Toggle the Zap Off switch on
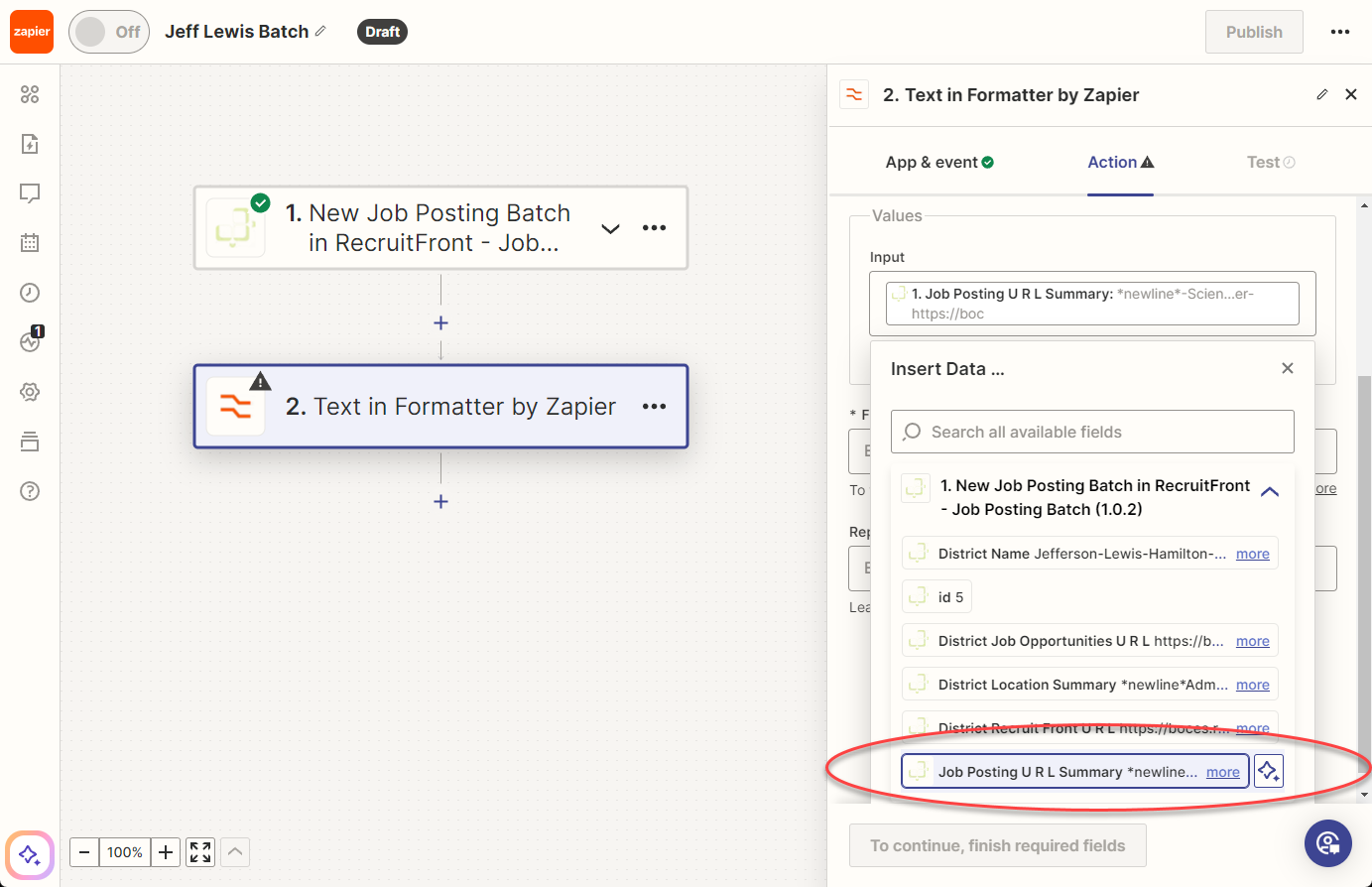The image size is (1372, 887). [109, 32]
